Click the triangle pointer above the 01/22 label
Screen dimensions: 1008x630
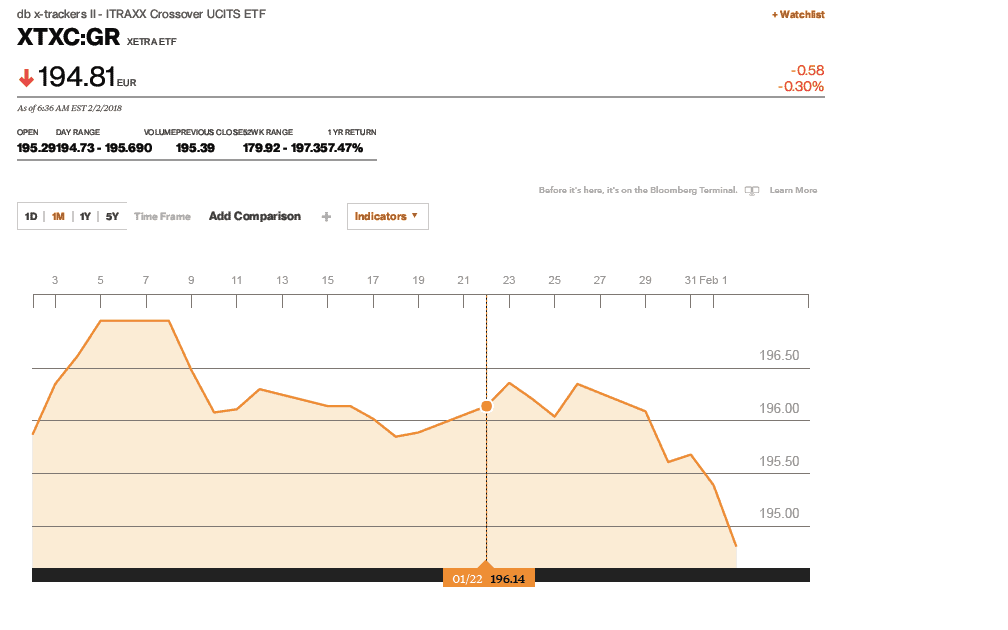click(x=487, y=565)
